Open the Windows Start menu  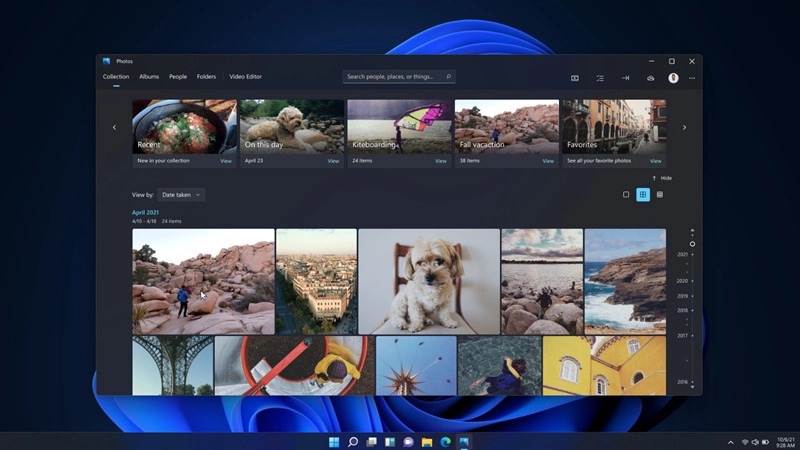click(x=334, y=442)
